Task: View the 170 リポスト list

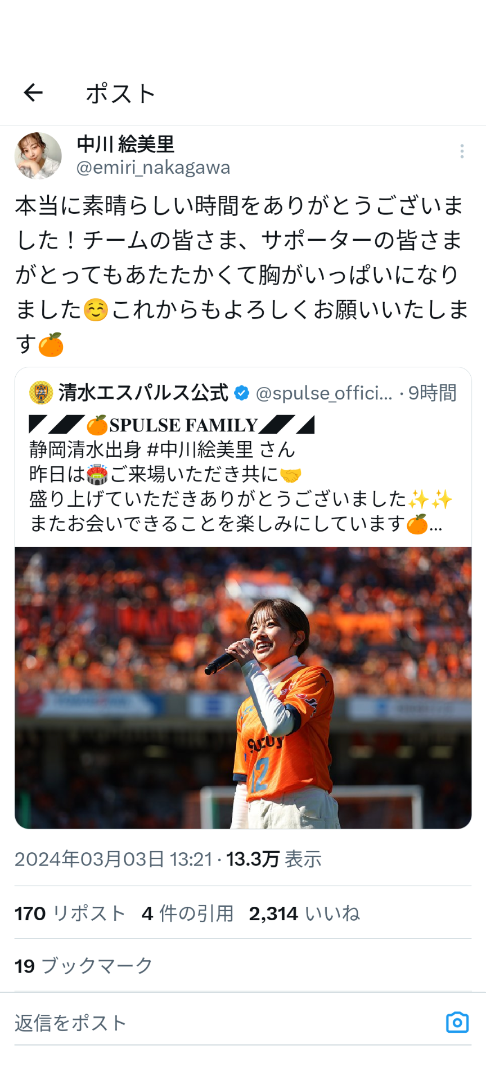Action: tap(70, 914)
